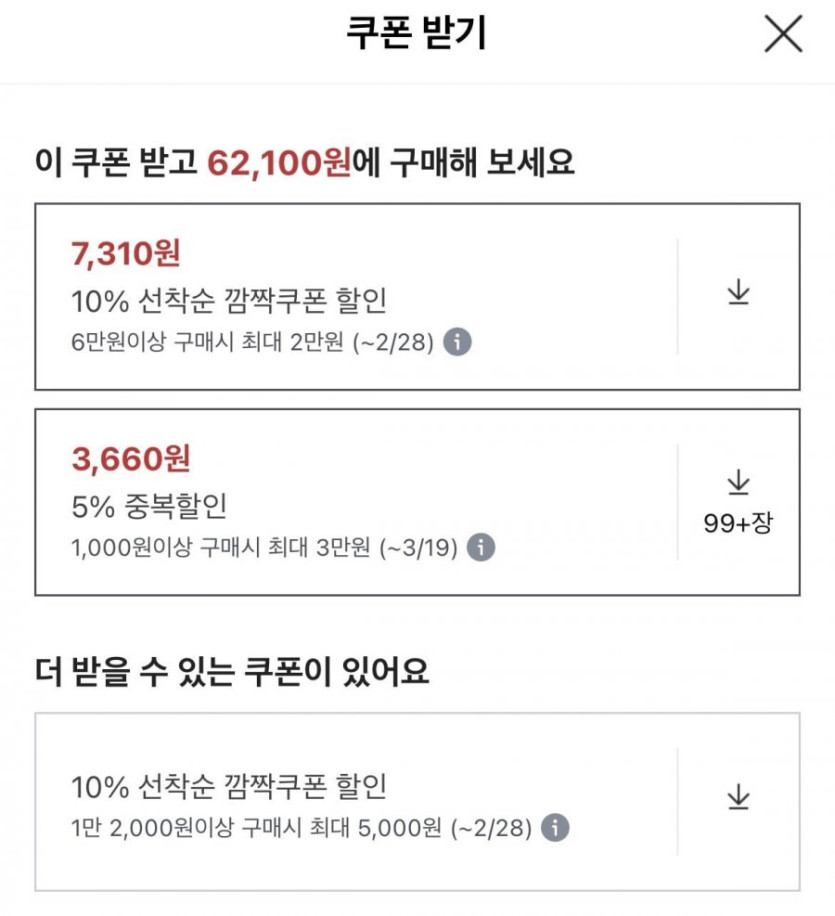
Task: Click the 더 받을 수 있는 쿠폰이 있어요 heading
Action: [x=232, y=673]
